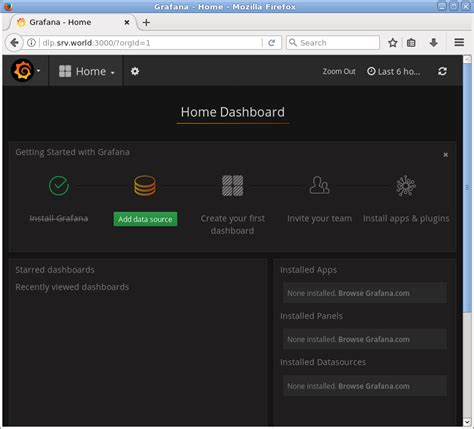Click the site information icon in URL bar
The width and height of the screenshot is (474, 429).
(x=31, y=43)
